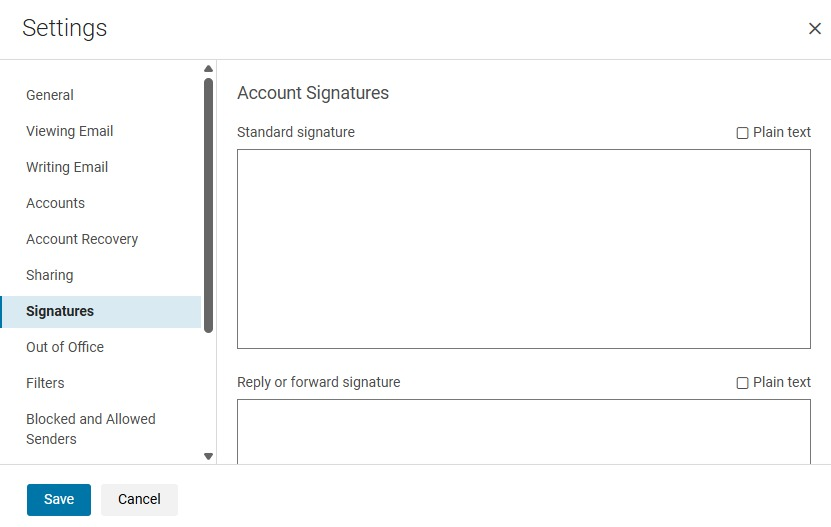Switch to Sharing settings
The image size is (831, 527).
tap(49, 275)
